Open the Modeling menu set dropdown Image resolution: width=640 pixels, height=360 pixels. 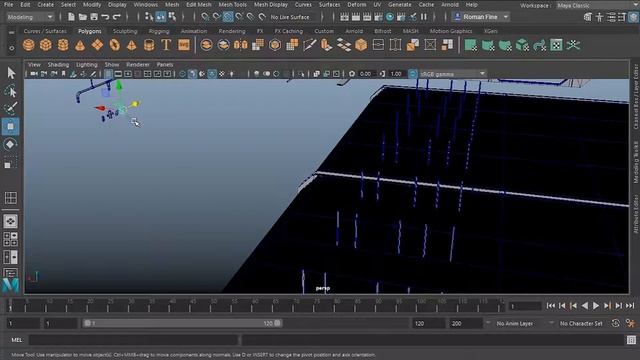click(30, 17)
